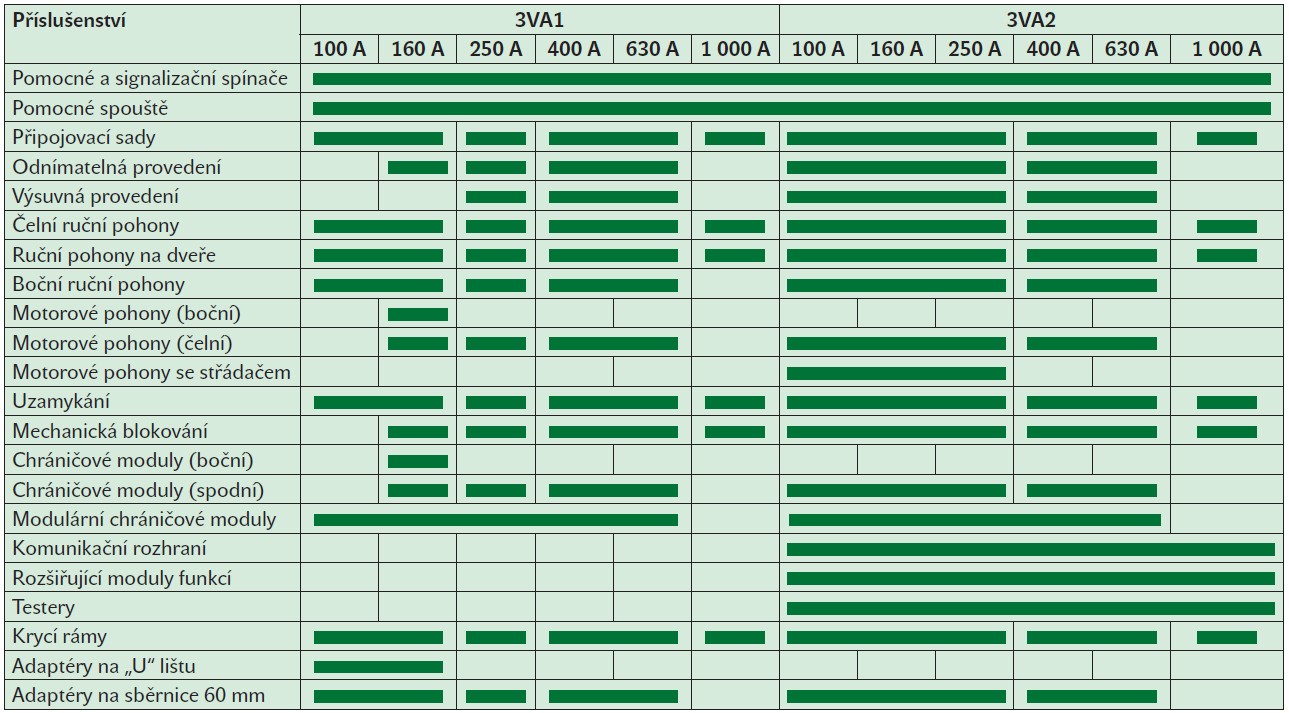Click the 1 000 A column under 3VA1
The width and height of the screenshot is (1289, 713).
pyautogui.click(x=735, y=49)
